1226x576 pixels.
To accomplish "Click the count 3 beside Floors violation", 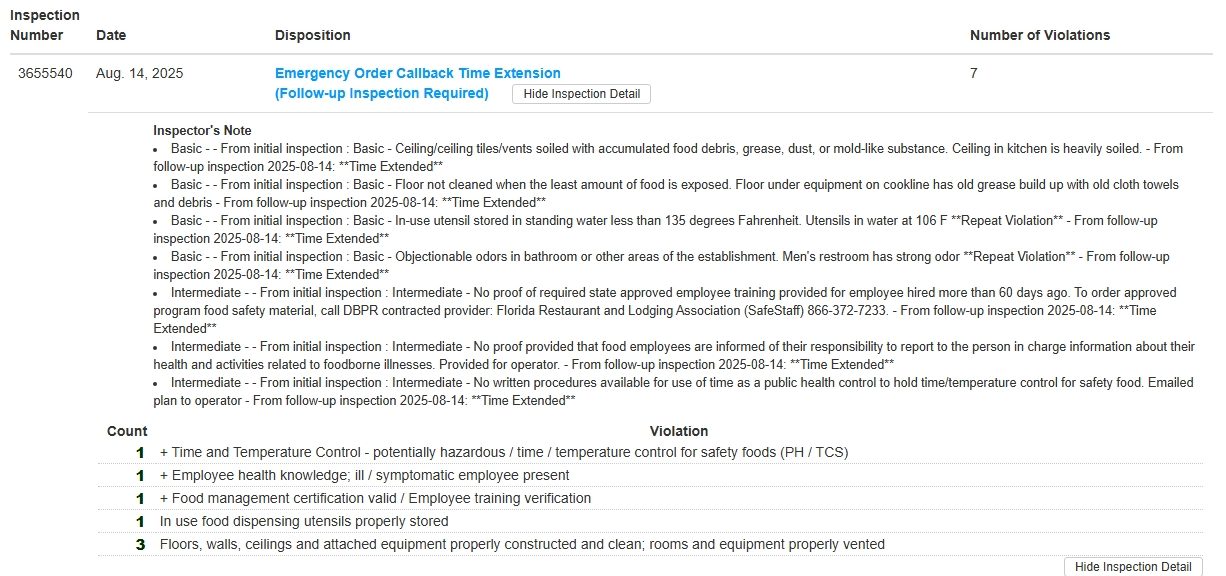I will coord(141,544).
